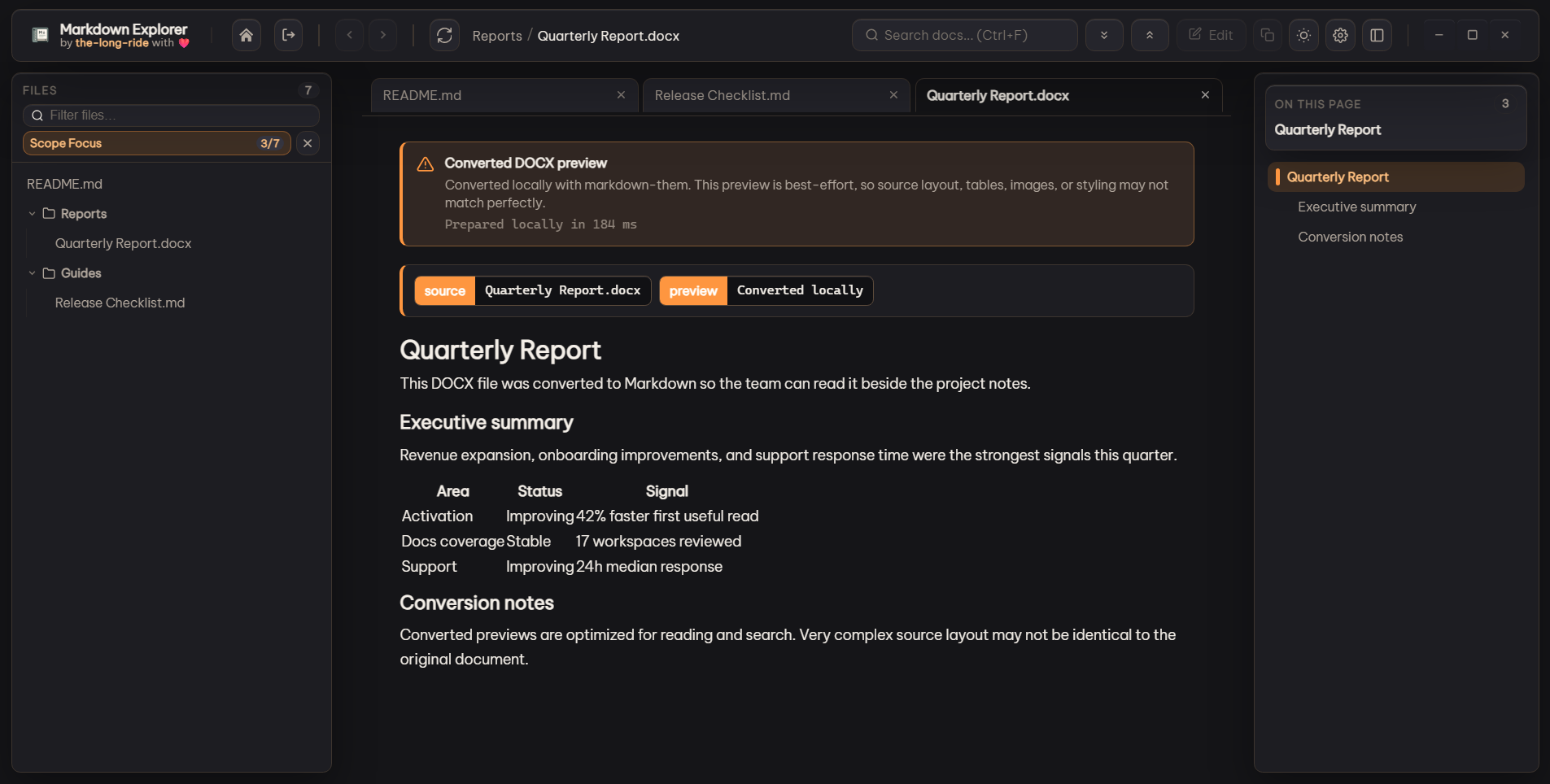1550x784 pixels.
Task: Collapse the Guides folder chevron
Action: (x=32, y=273)
